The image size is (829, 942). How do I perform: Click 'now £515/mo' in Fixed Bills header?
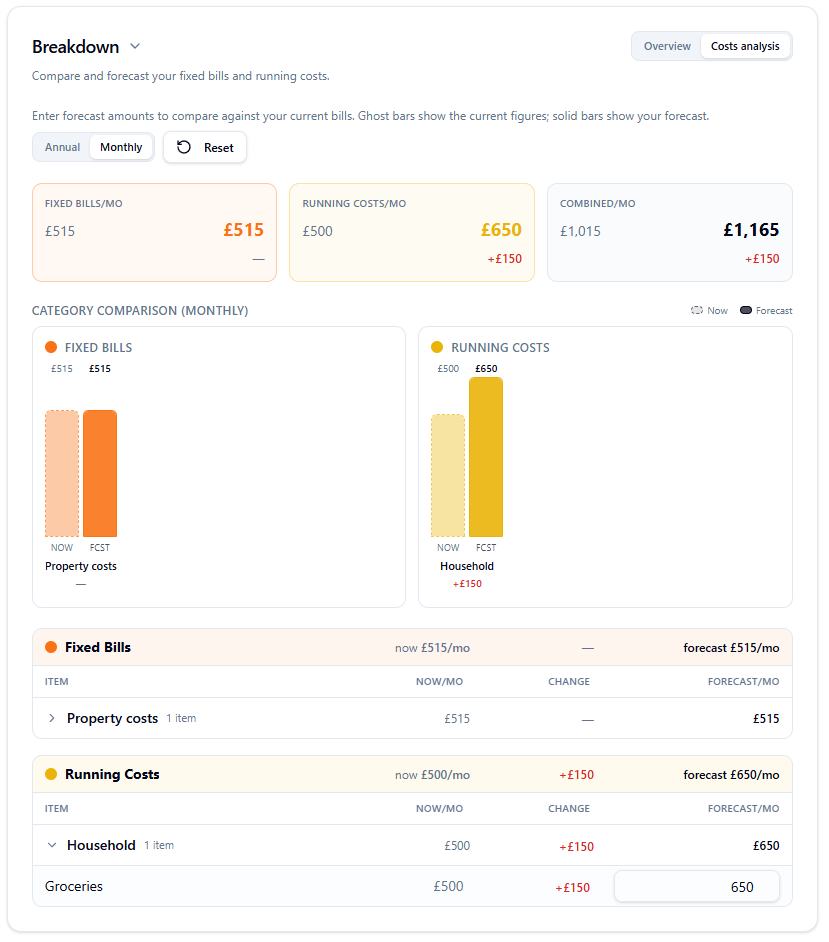coord(433,648)
